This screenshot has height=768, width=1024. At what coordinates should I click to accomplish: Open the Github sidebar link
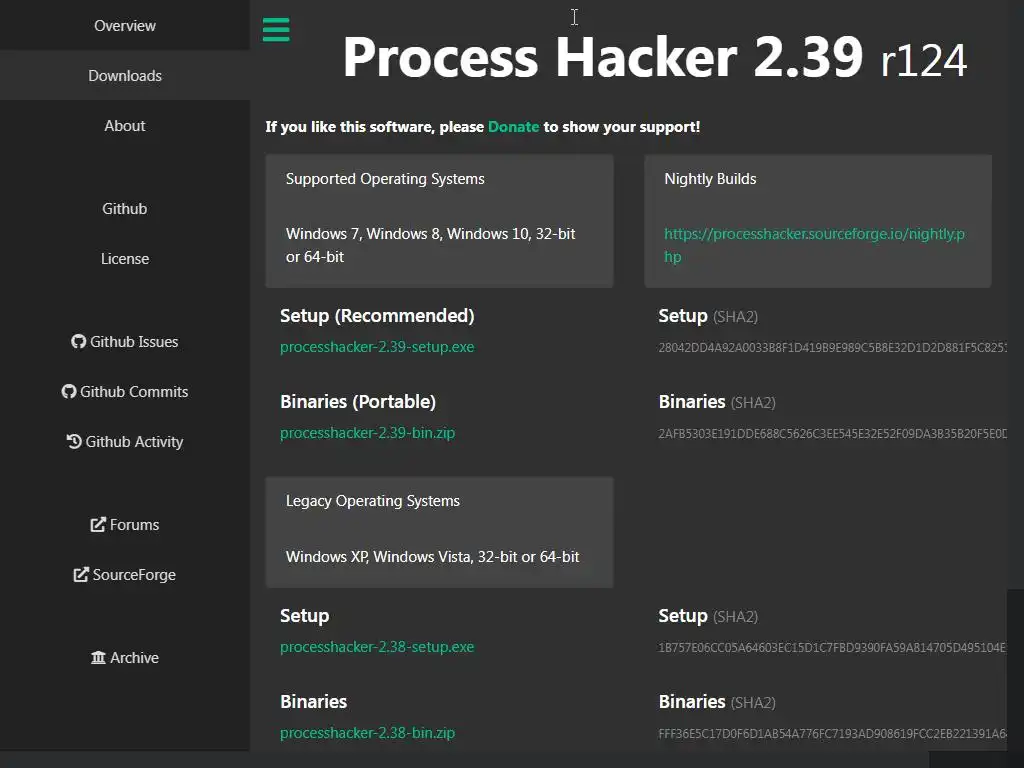pyautogui.click(x=125, y=209)
